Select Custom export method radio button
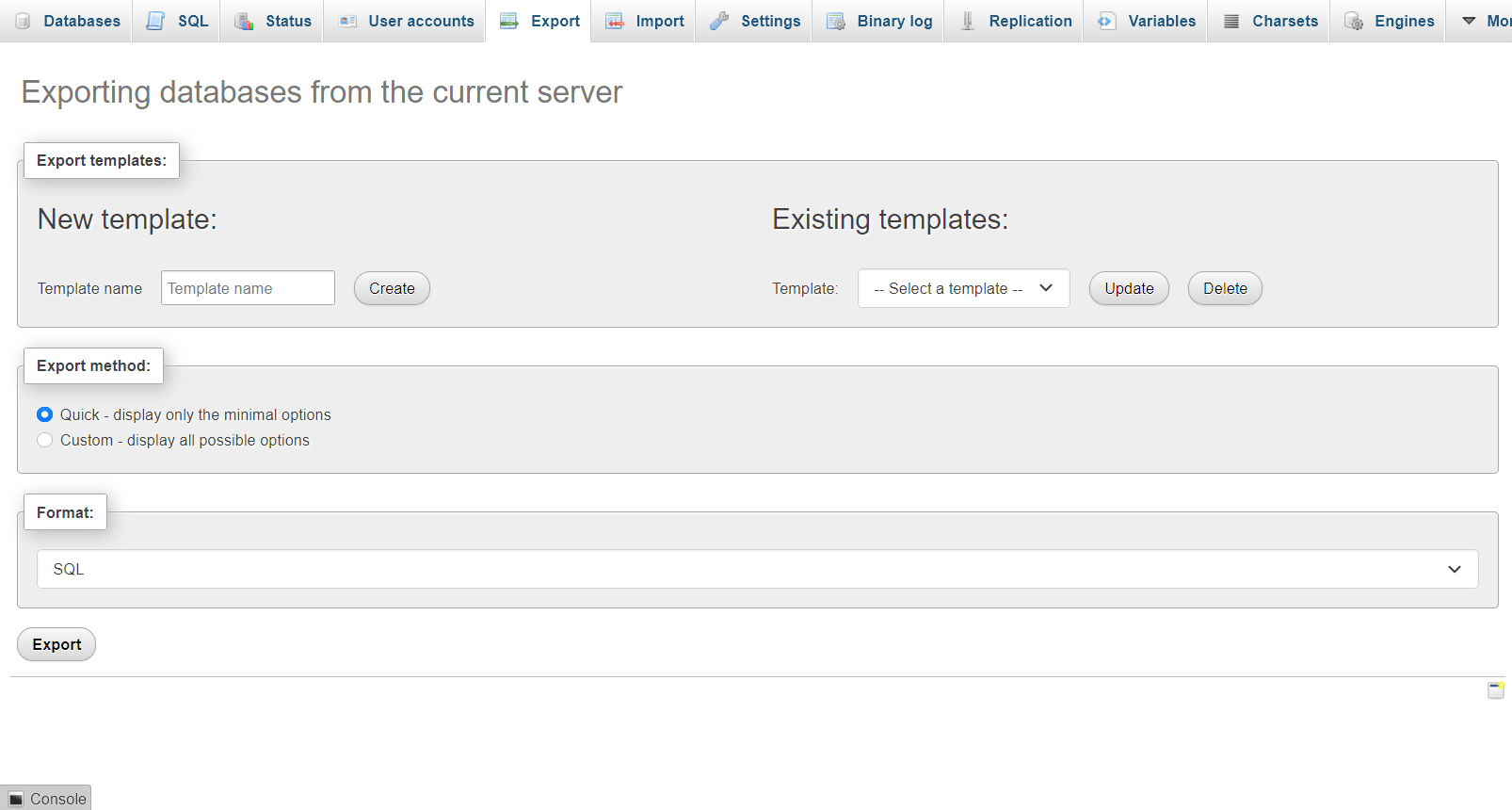Screen dimensions: 1512x810 44,440
